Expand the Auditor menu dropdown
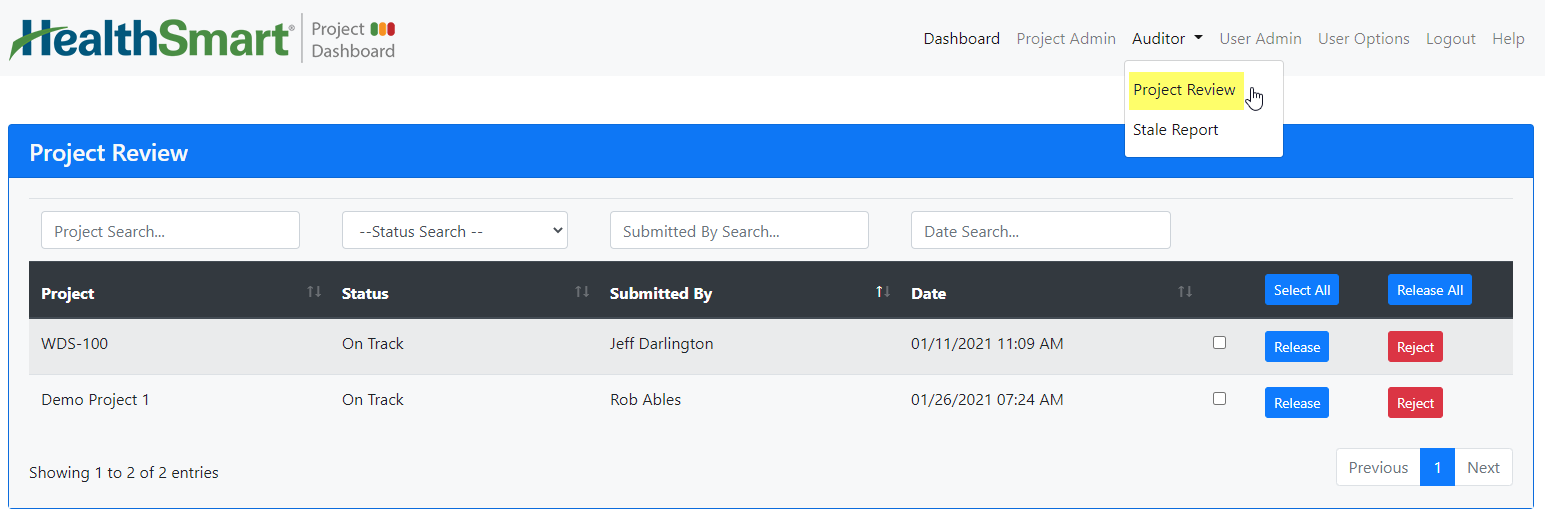Screen dimensions: 1545x520 [1167, 39]
